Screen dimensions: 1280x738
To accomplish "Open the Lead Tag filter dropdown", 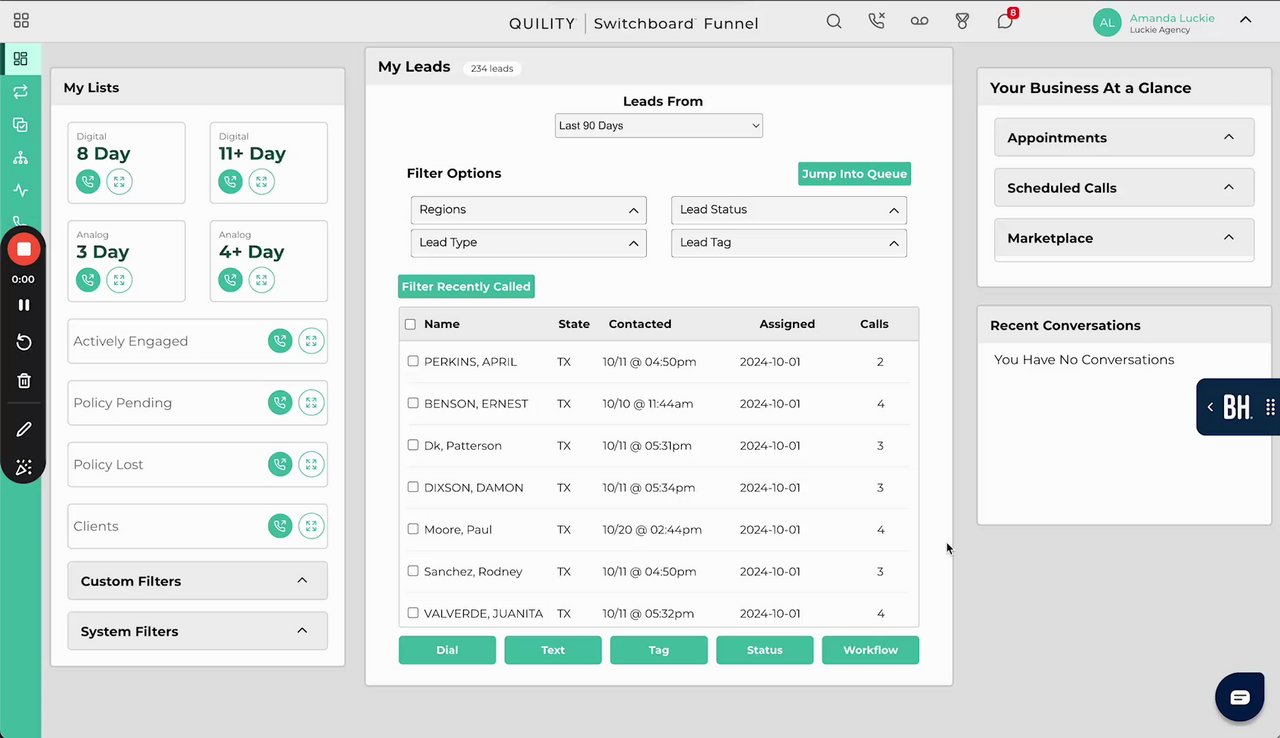I will coord(789,243).
